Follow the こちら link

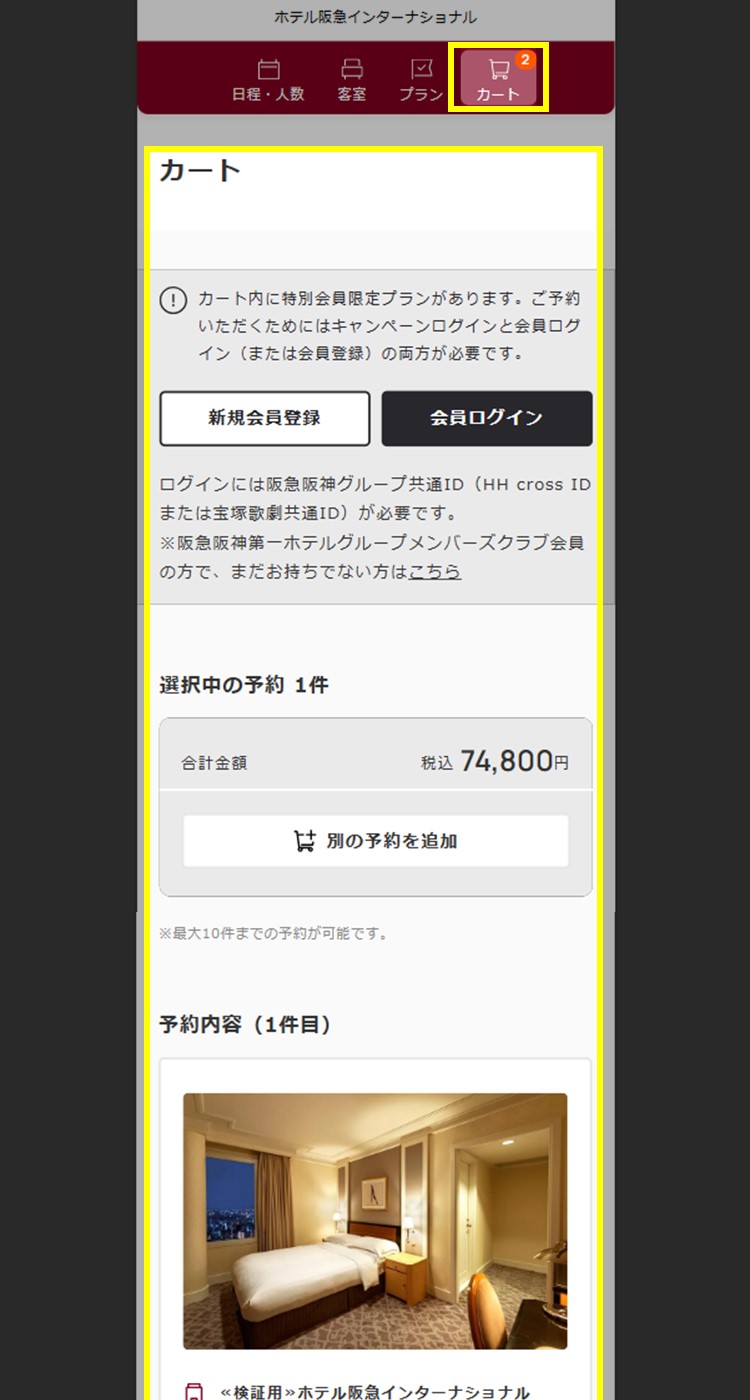pos(435,572)
